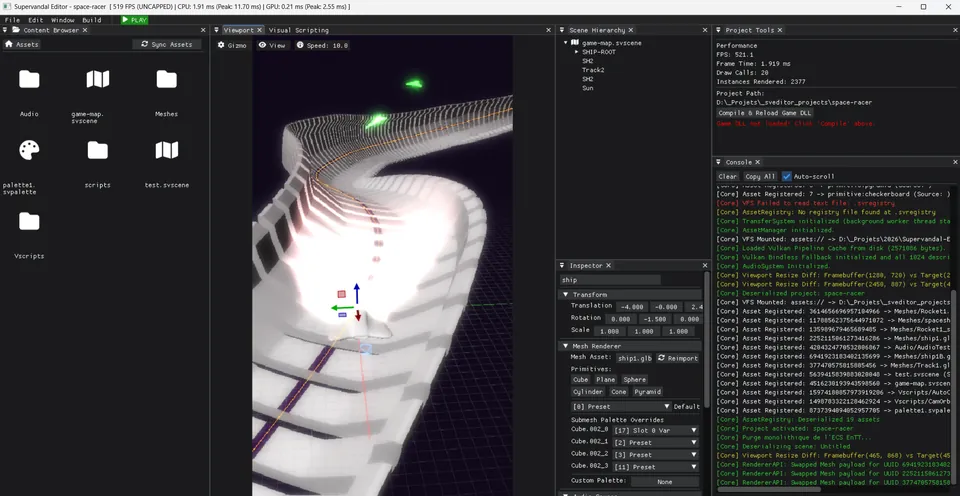
Task: Set mesh to the Pyramid primitive
Action: 647,392
